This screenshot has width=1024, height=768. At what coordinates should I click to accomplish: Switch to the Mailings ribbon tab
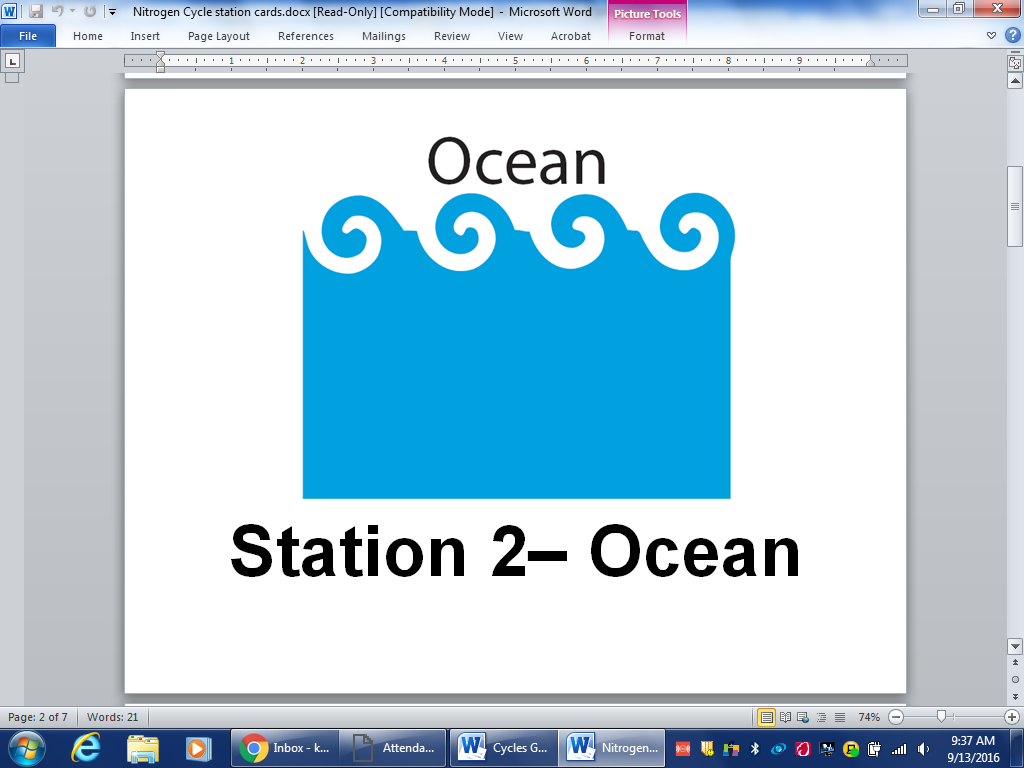pos(383,36)
